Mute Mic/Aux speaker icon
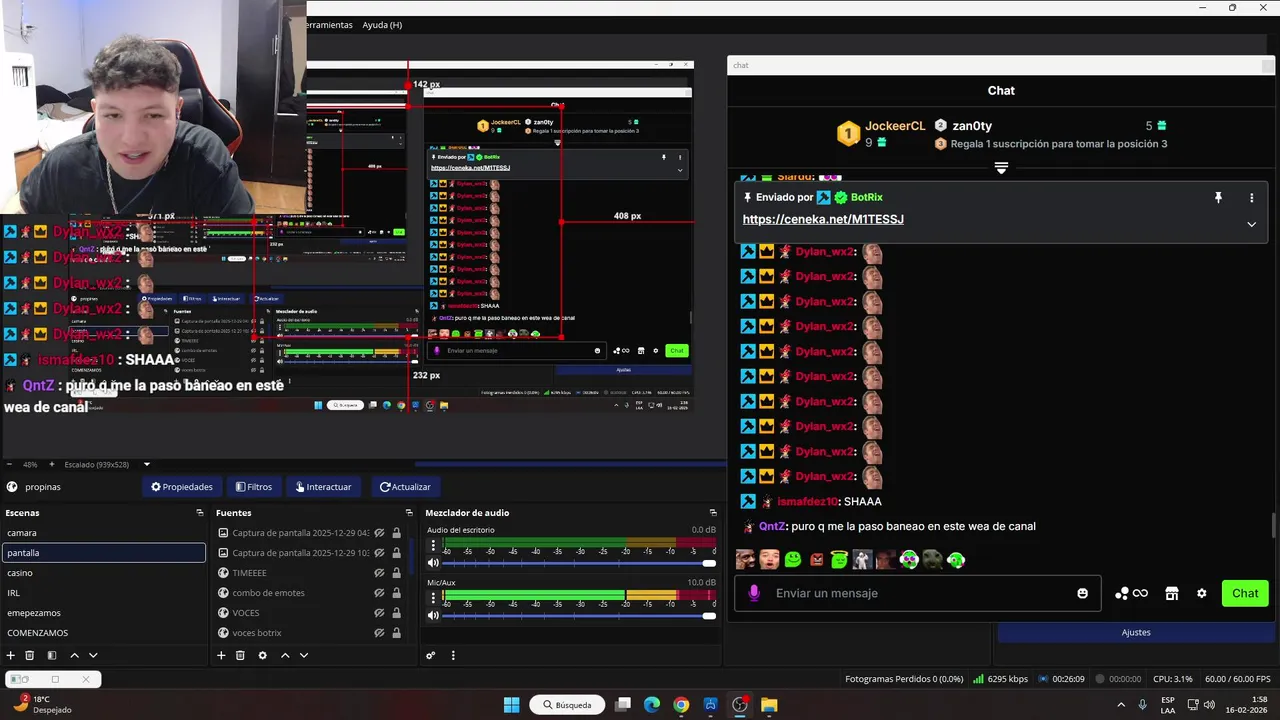This screenshot has width=1280, height=720. click(x=433, y=615)
